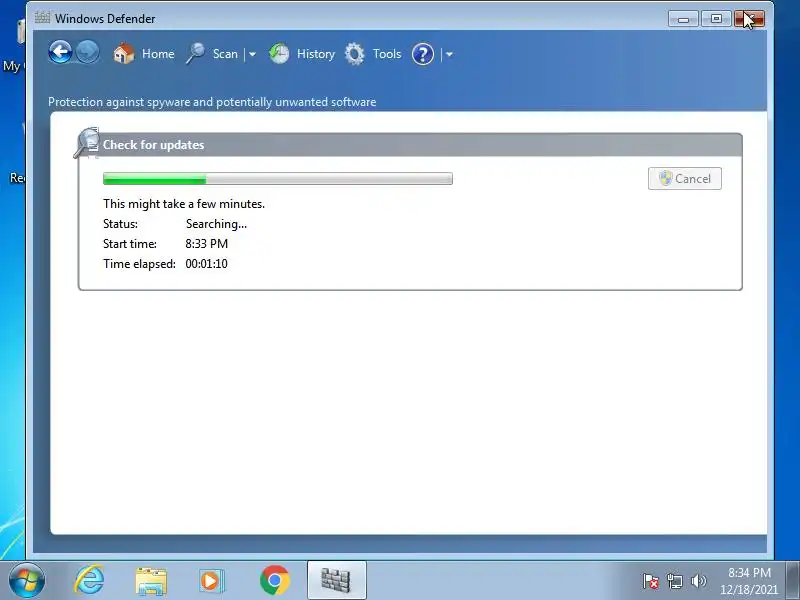Open the History clock icon

279,54
